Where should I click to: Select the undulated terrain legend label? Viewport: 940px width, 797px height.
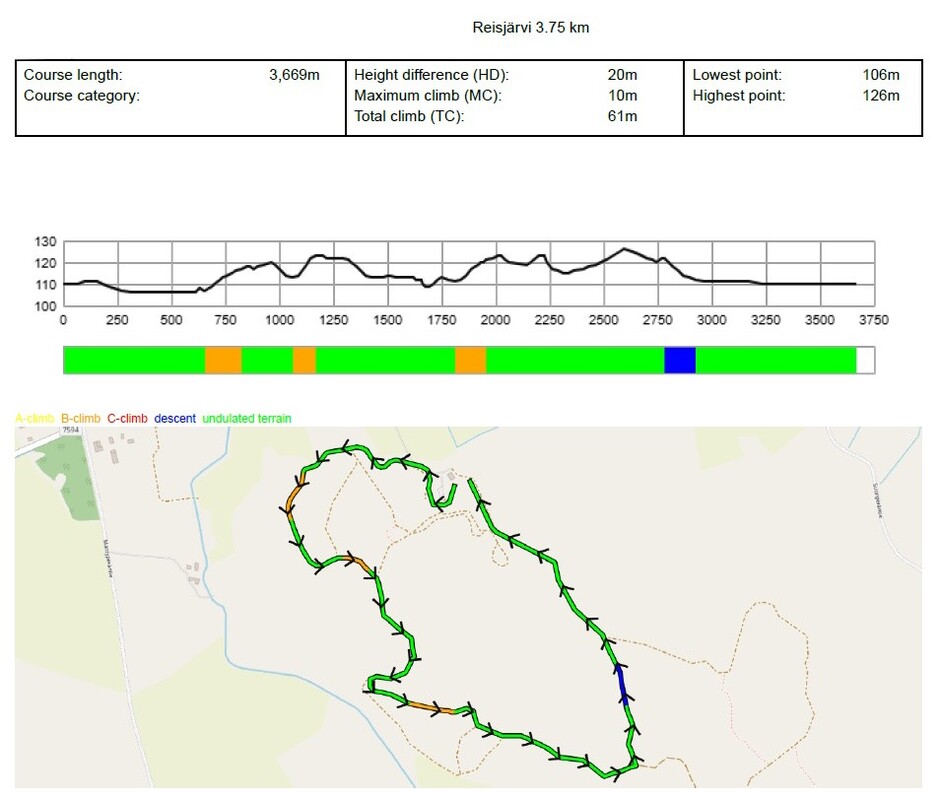click(x=247, y=418)
